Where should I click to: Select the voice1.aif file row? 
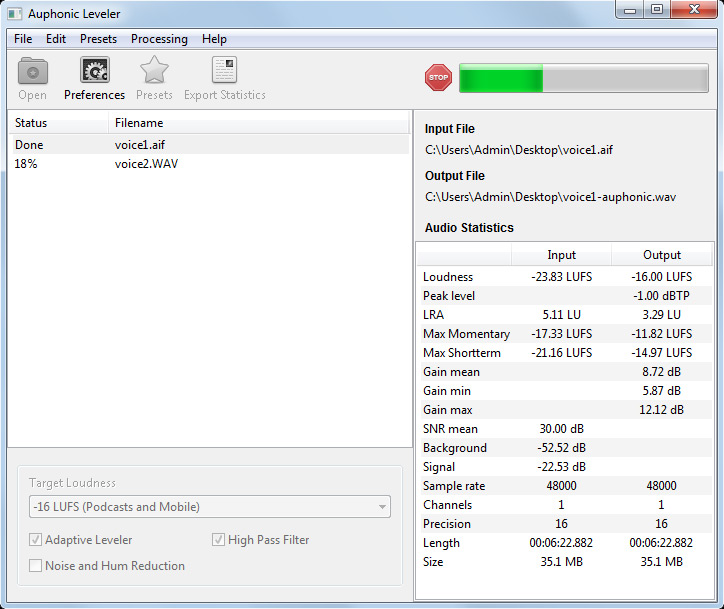[138, 145]
